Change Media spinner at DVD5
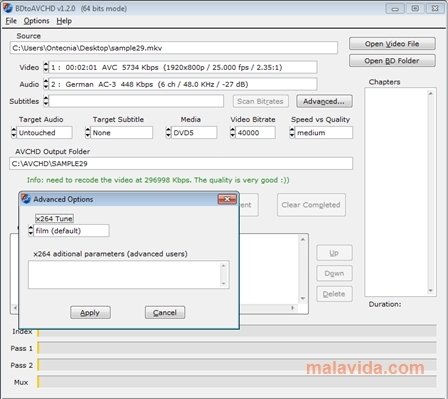Viewport: 448px width, 399px height. coord(168,133)
